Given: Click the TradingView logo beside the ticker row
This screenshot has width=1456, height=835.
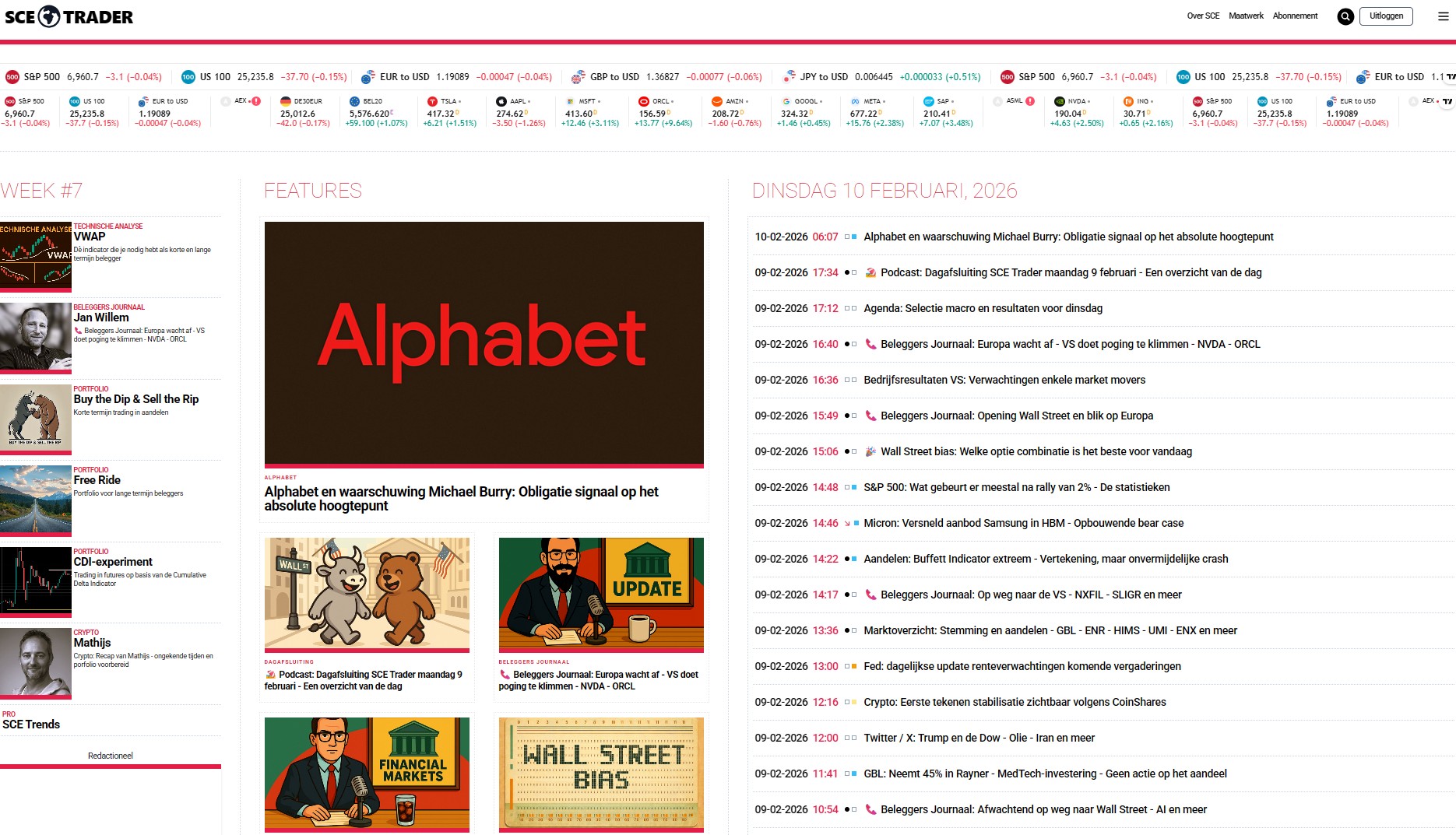Looking at the screenshot, I should pos(1447,101).
